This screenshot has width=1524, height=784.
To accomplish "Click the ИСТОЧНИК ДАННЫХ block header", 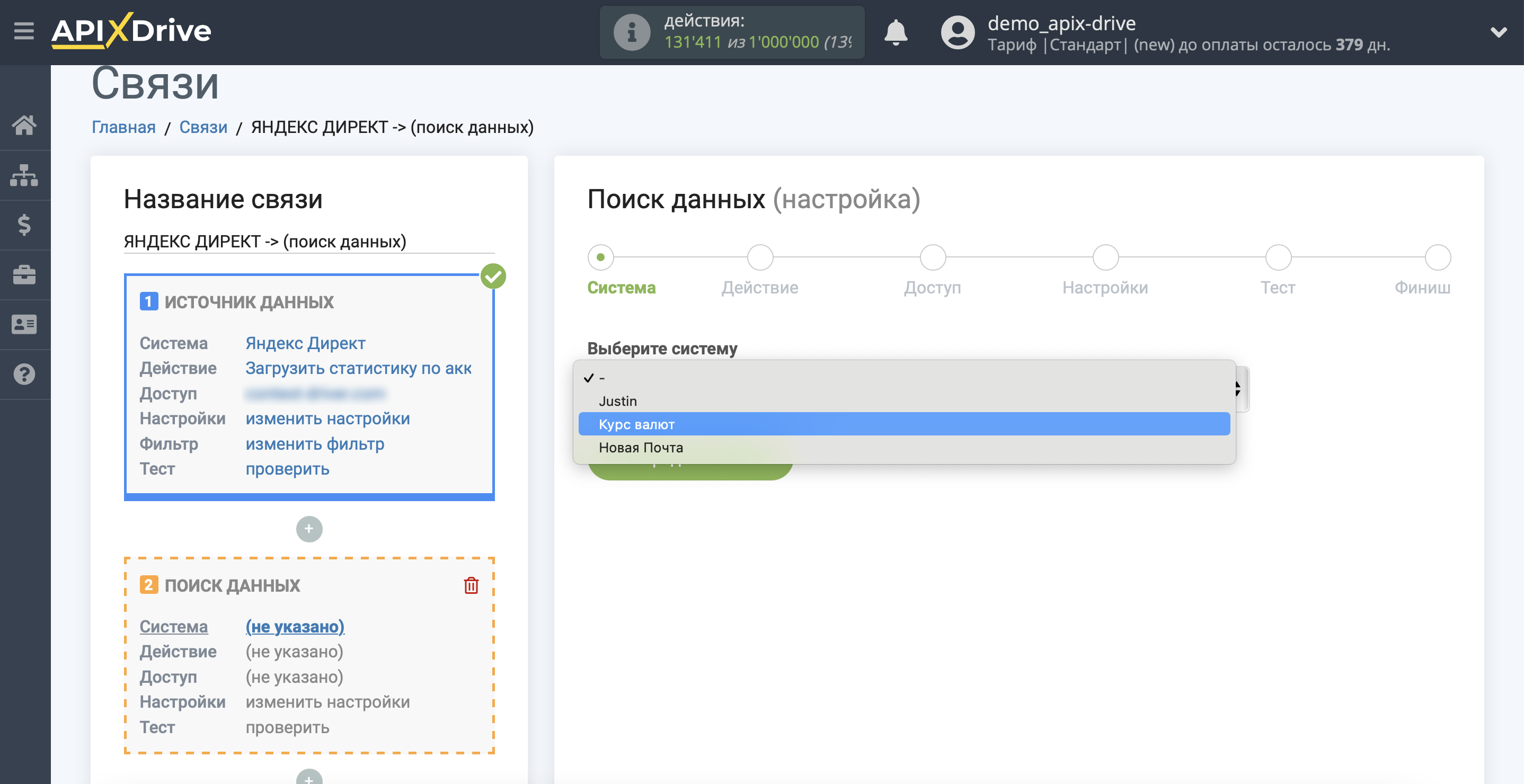I will pos(249,301).
